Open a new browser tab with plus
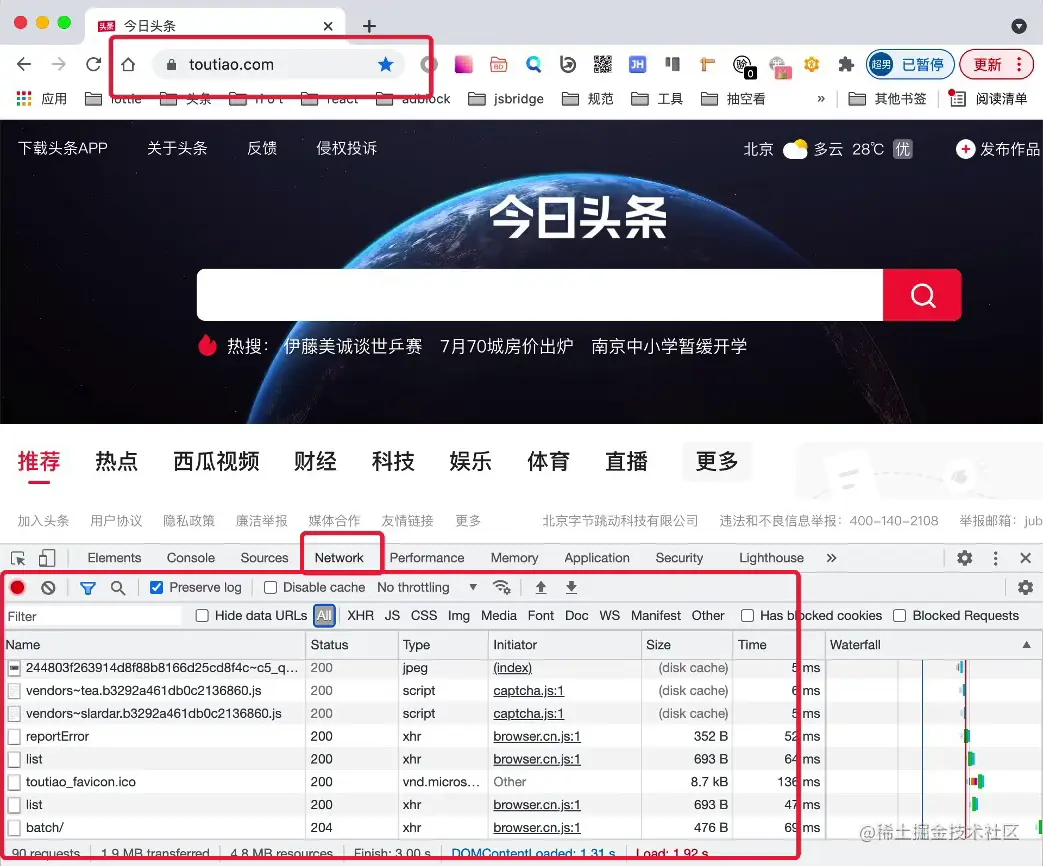 (369, 26)
